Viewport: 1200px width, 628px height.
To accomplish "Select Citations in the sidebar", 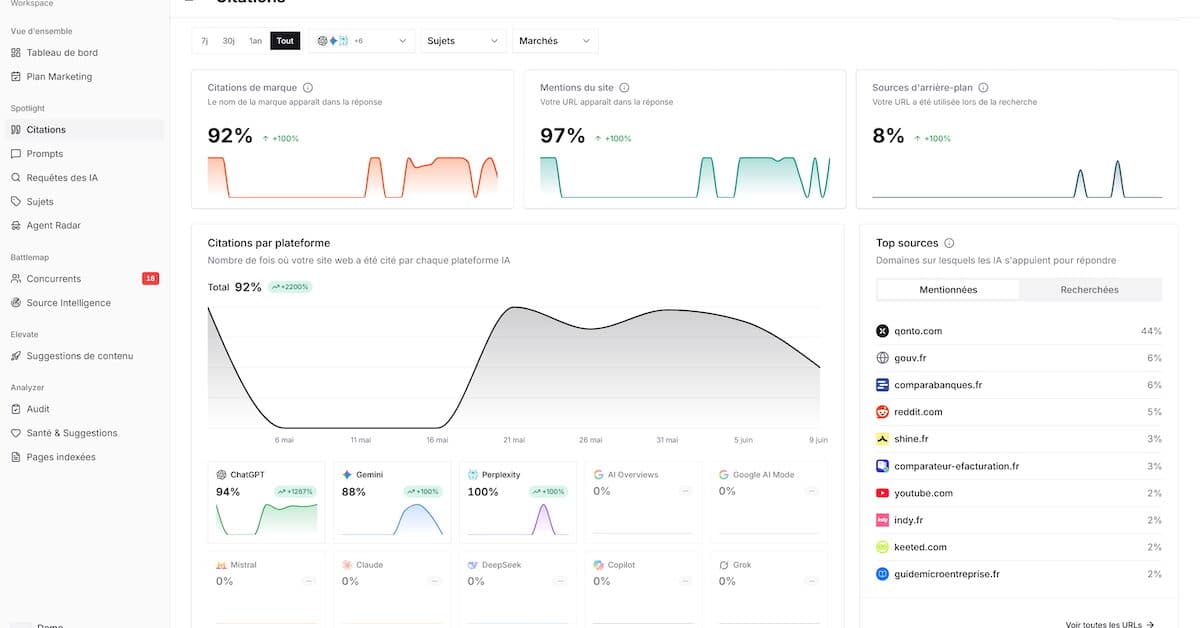I will click(84, 130).
